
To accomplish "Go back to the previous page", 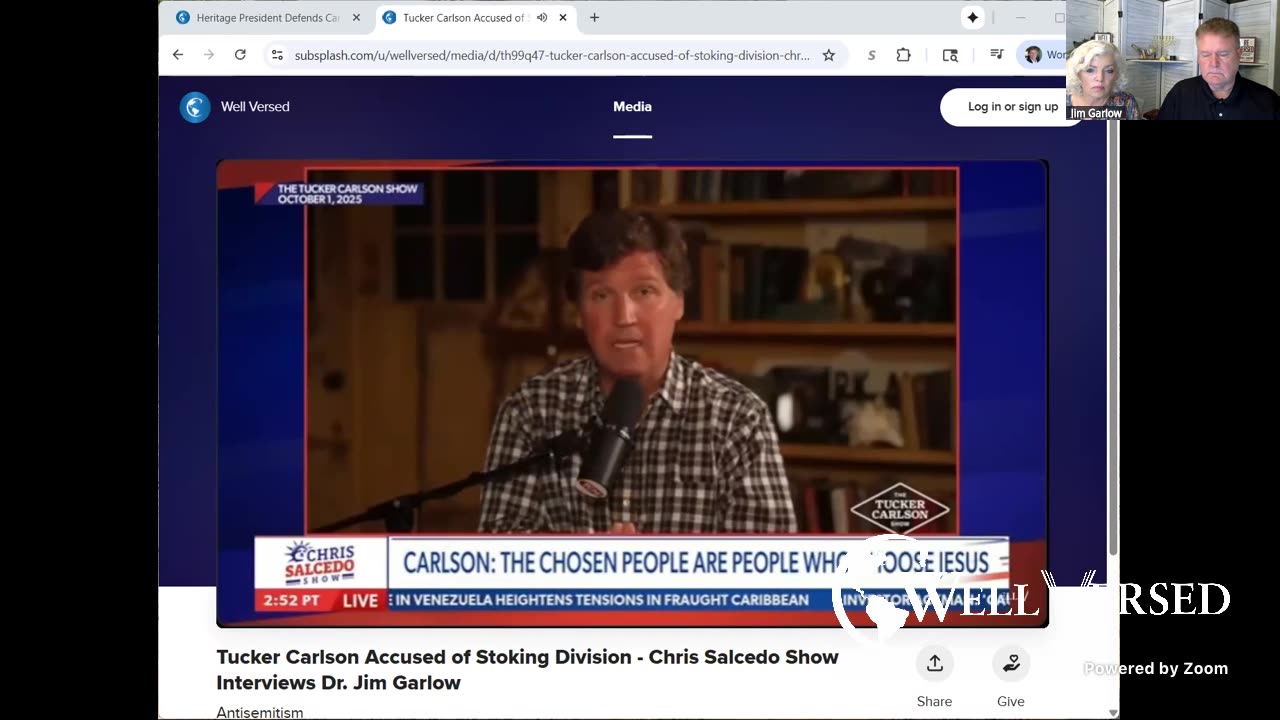I will coord(178,55).
